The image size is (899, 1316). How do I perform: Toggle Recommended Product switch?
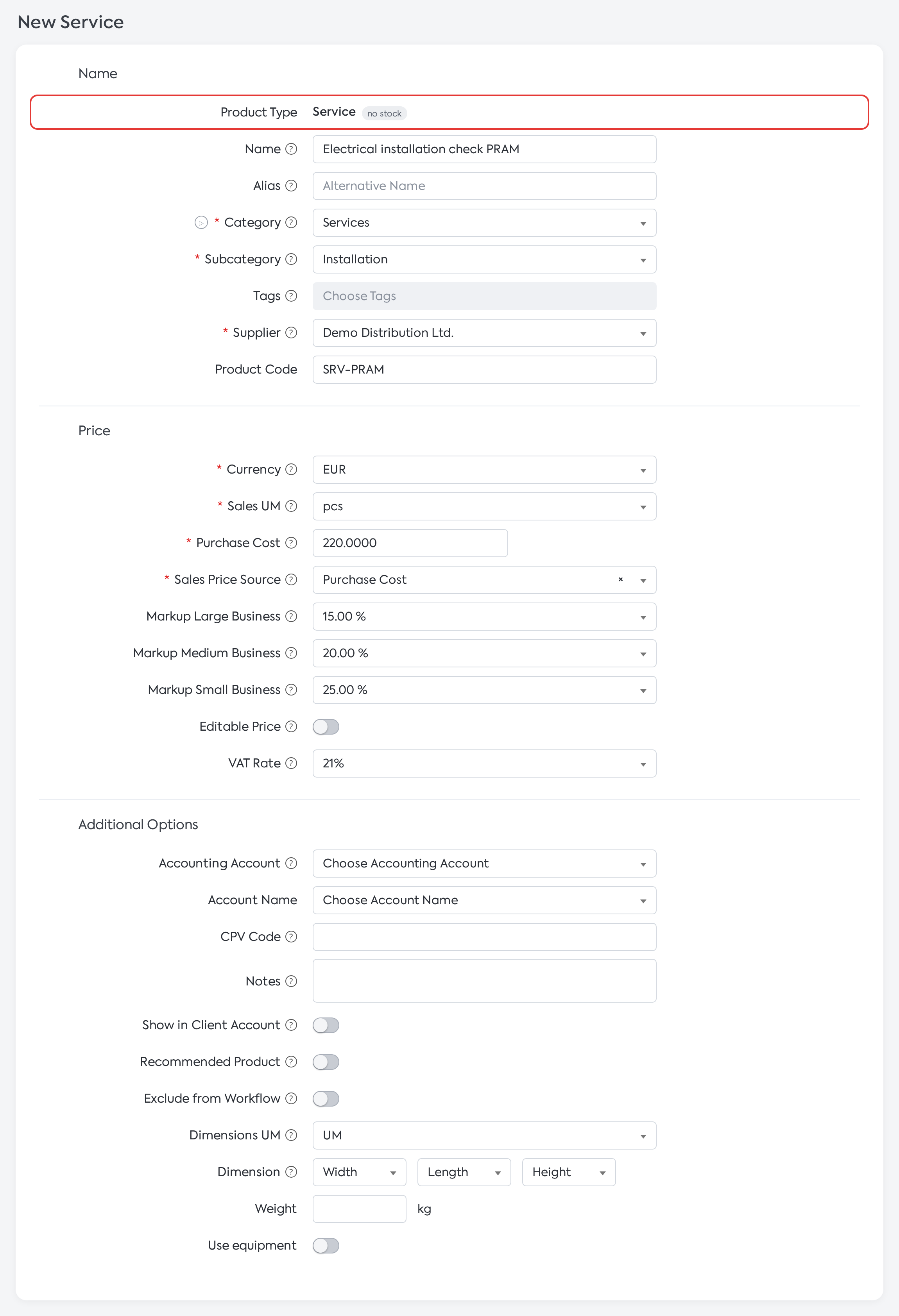[326, 1062]
